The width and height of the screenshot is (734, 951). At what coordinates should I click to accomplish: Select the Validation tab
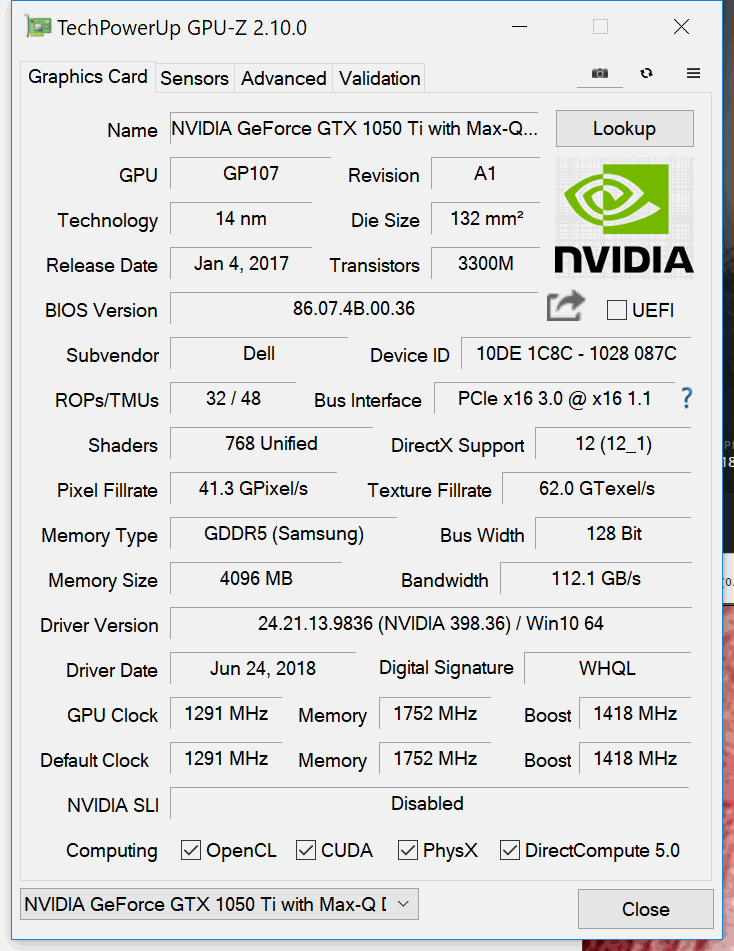pyautogui.click(x=379, y=78)
